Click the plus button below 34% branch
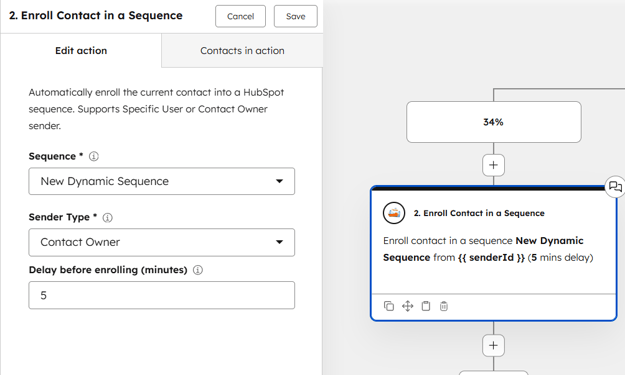The width and height of the screenshot is (625, 375). coord(493,165)
